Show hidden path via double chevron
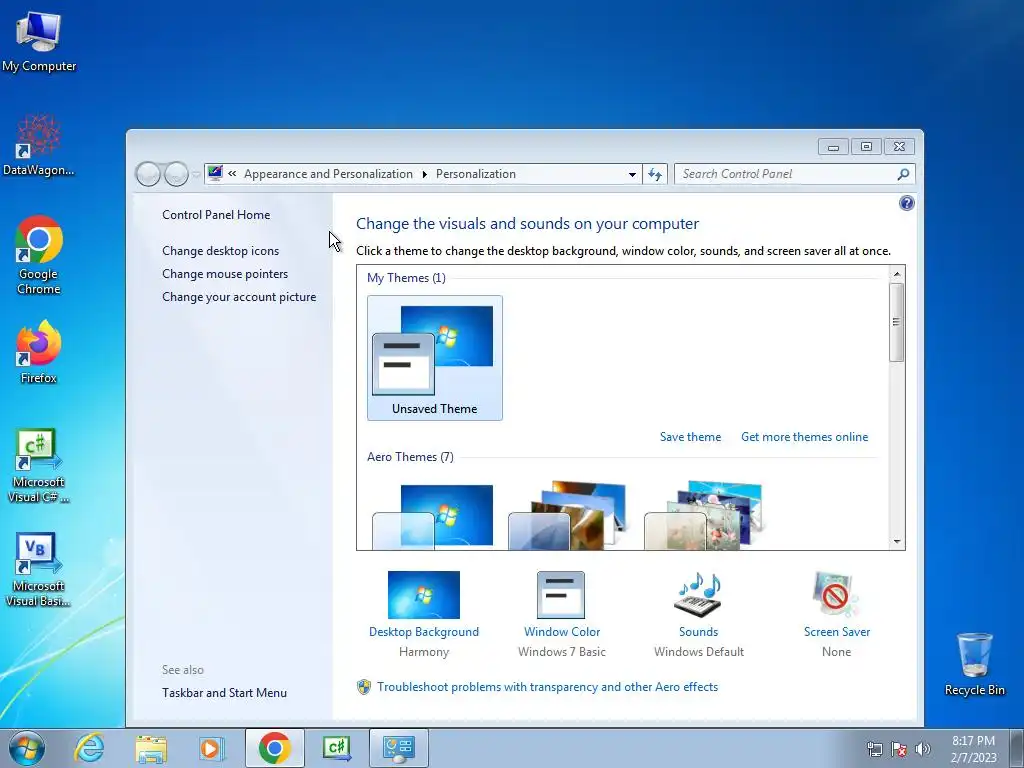This screenshot has width=1024, height=768. pyautogui.click(x=232, y=174)
